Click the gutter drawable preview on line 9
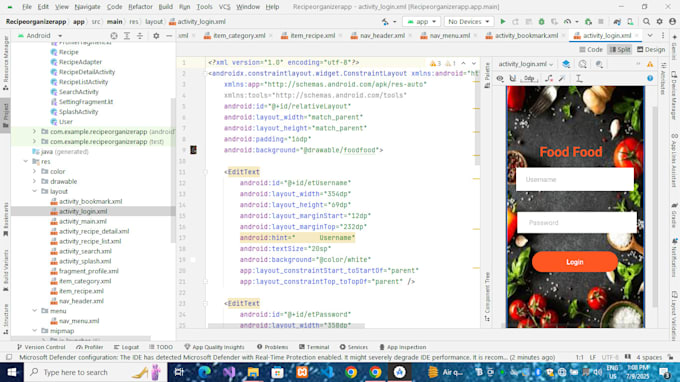 point(193,150)
